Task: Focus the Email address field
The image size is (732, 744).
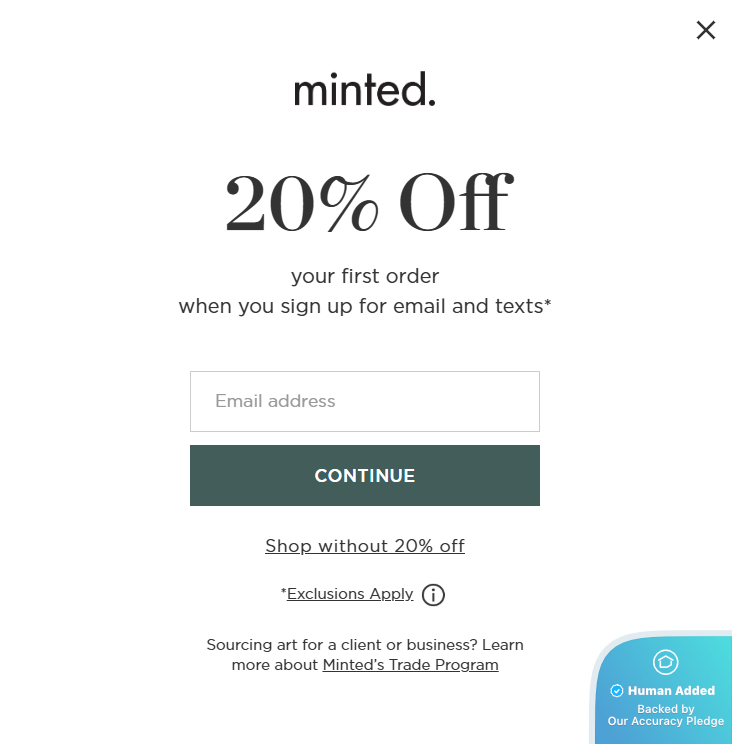Action: 365,401
